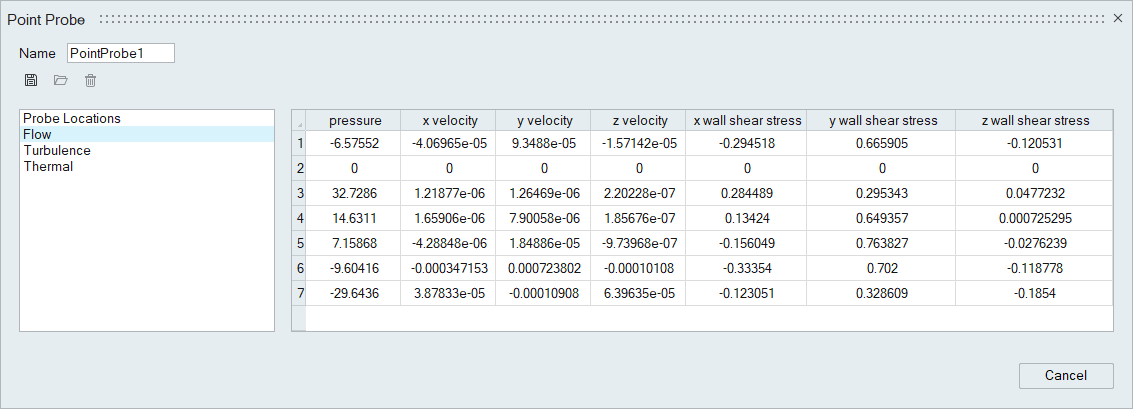Click the x velocity column header
This screenshot has width=1133, height=409.
(x=449, y=120)
